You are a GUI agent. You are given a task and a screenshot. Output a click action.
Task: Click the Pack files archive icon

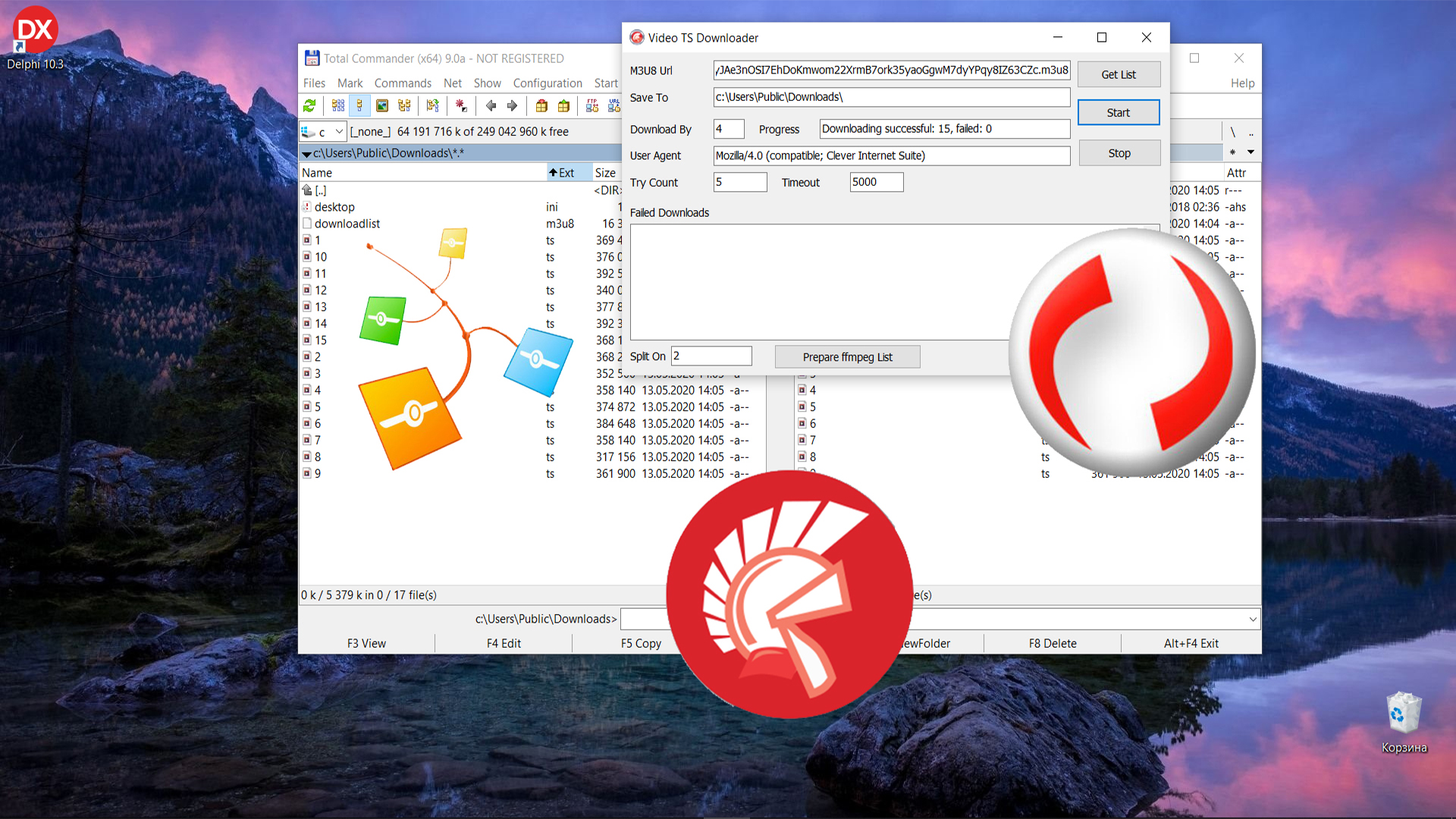[x=541, y=106]
